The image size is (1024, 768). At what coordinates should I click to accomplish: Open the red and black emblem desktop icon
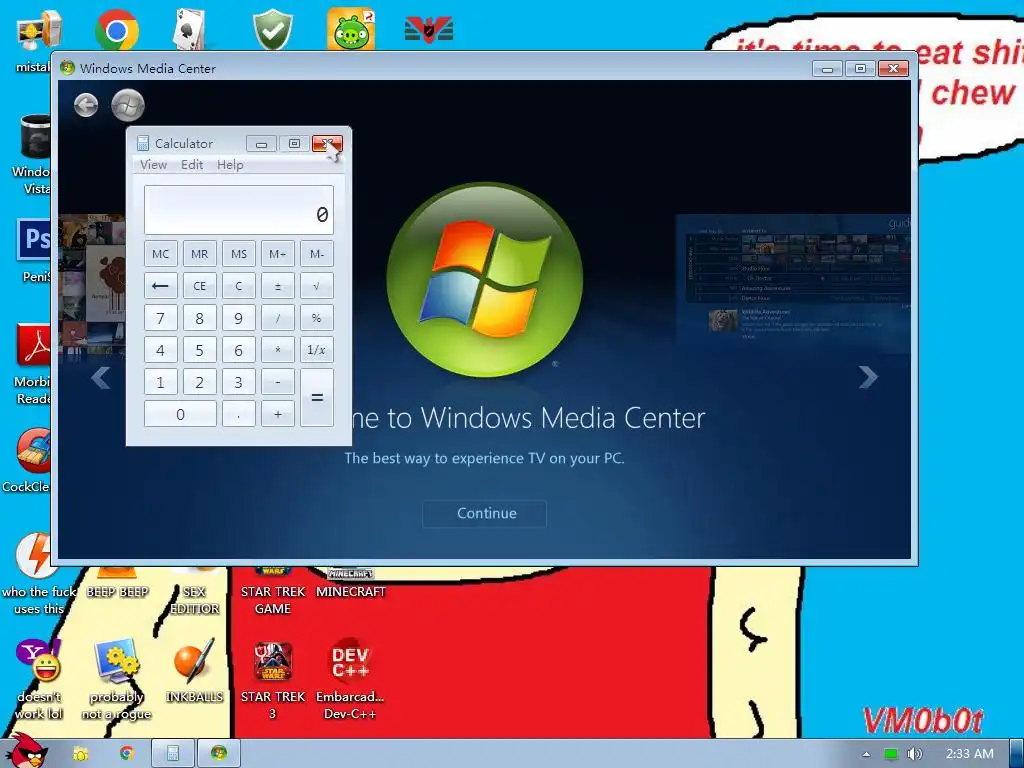429,30
